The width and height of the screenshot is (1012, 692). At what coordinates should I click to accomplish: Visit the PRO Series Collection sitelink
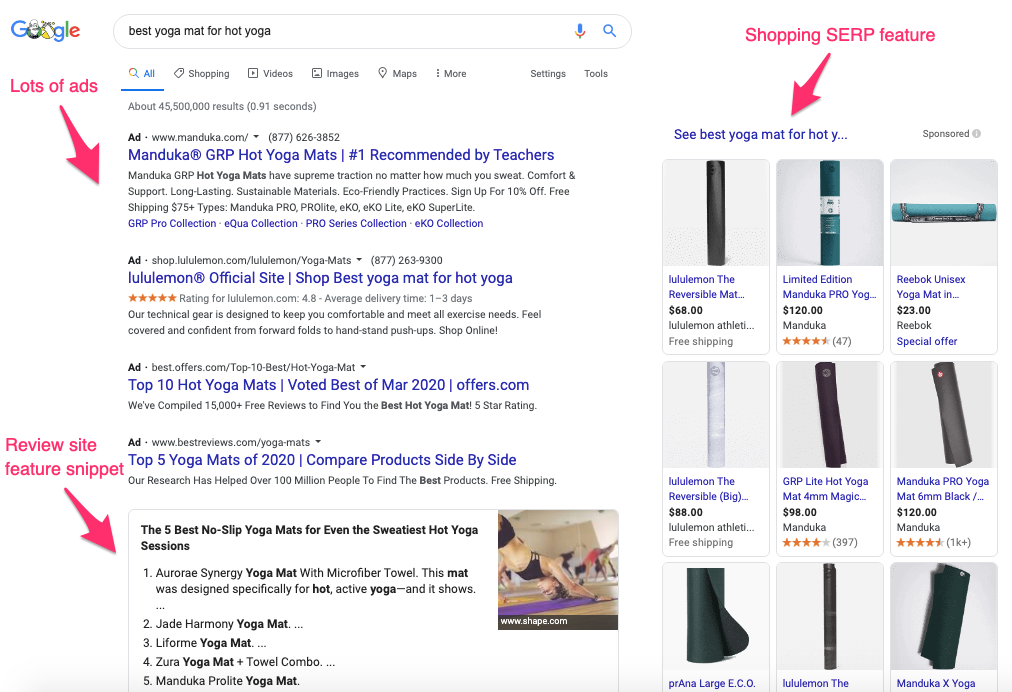(356, 223)
